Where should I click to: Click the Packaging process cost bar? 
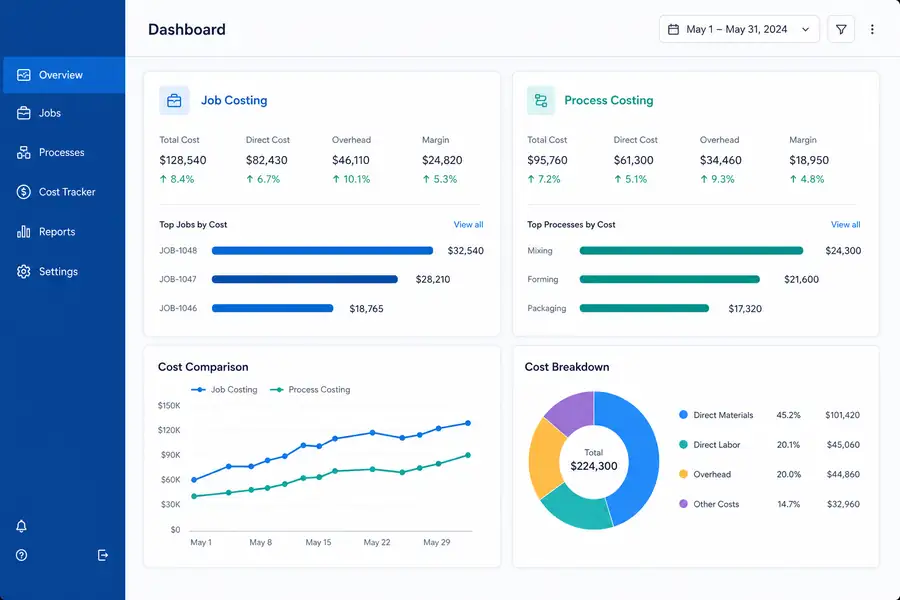[x=644, y=308]
